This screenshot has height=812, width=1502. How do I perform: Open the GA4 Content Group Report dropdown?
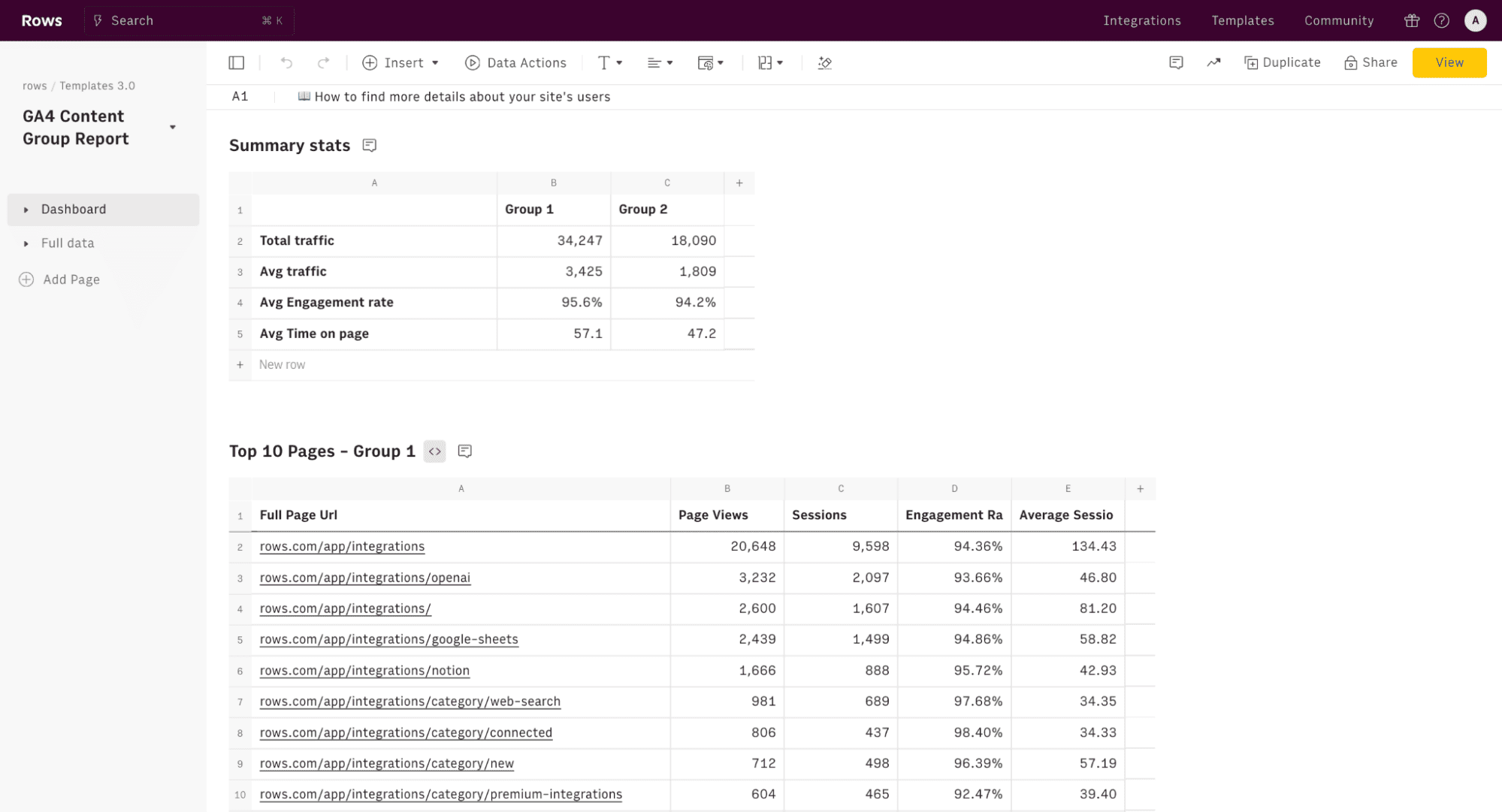pyautogui.click(x=173, y=128)
